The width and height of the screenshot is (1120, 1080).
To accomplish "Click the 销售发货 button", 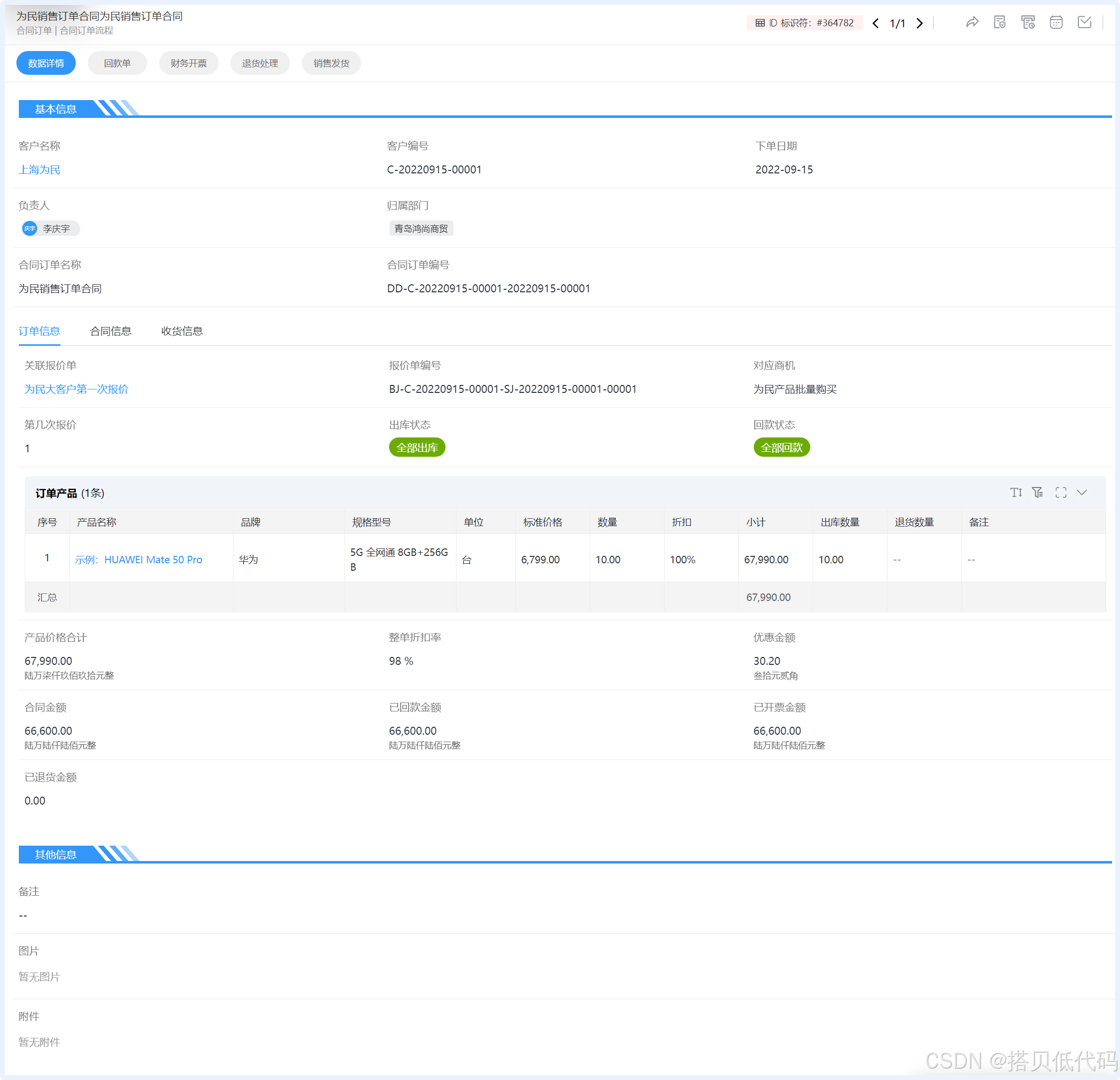I will [x=331, y=63].
